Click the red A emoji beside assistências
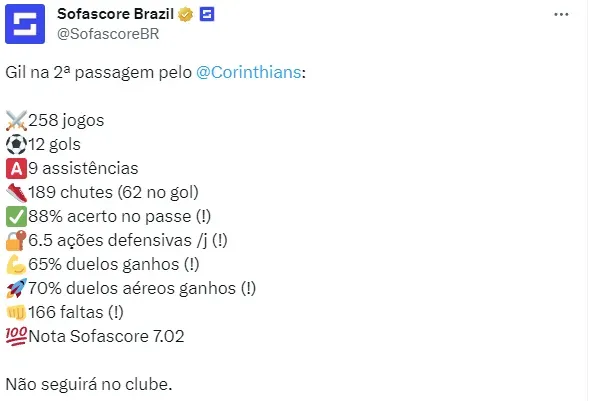Viewport: 598px width, 401px height. pos(16,169)
